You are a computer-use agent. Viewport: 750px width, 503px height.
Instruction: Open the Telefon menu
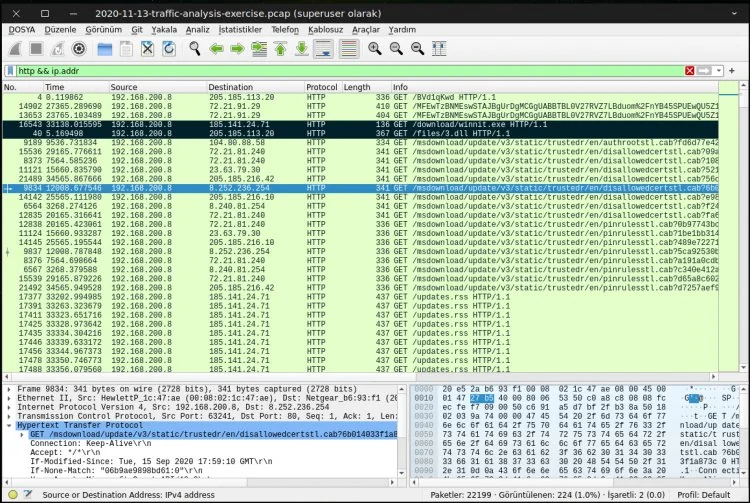pyautogui.click(x=285, y=30)
